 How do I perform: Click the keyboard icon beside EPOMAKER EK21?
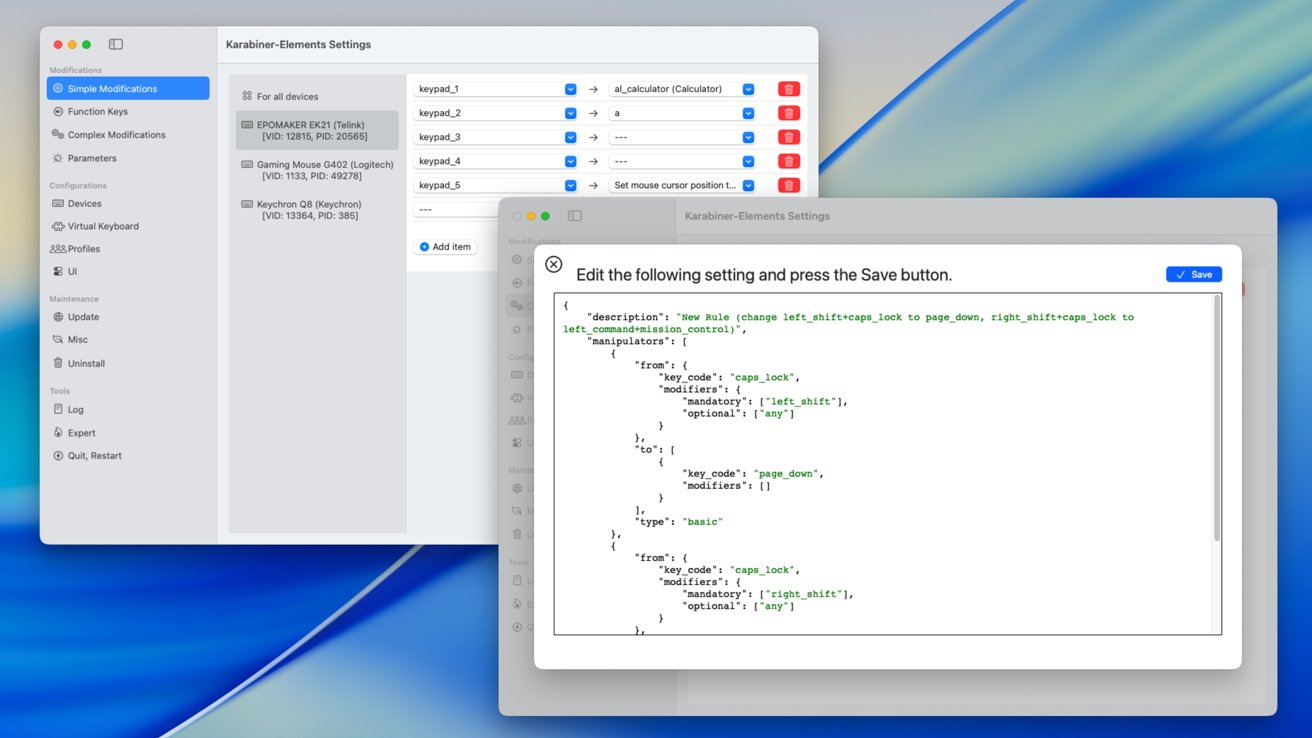pyautogui.click(x=247, y=125)
